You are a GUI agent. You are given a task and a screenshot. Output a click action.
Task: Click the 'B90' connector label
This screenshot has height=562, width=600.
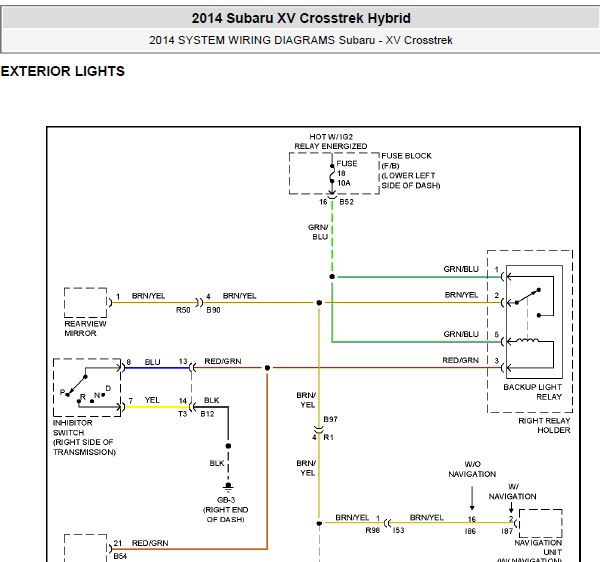213,310
